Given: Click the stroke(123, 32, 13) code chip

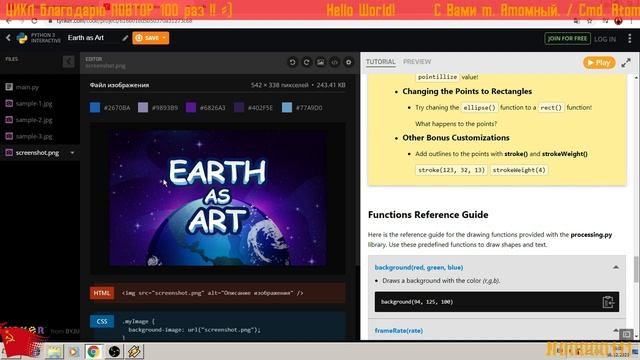Looking at the screenshot, I should click(x=451, y=170).
